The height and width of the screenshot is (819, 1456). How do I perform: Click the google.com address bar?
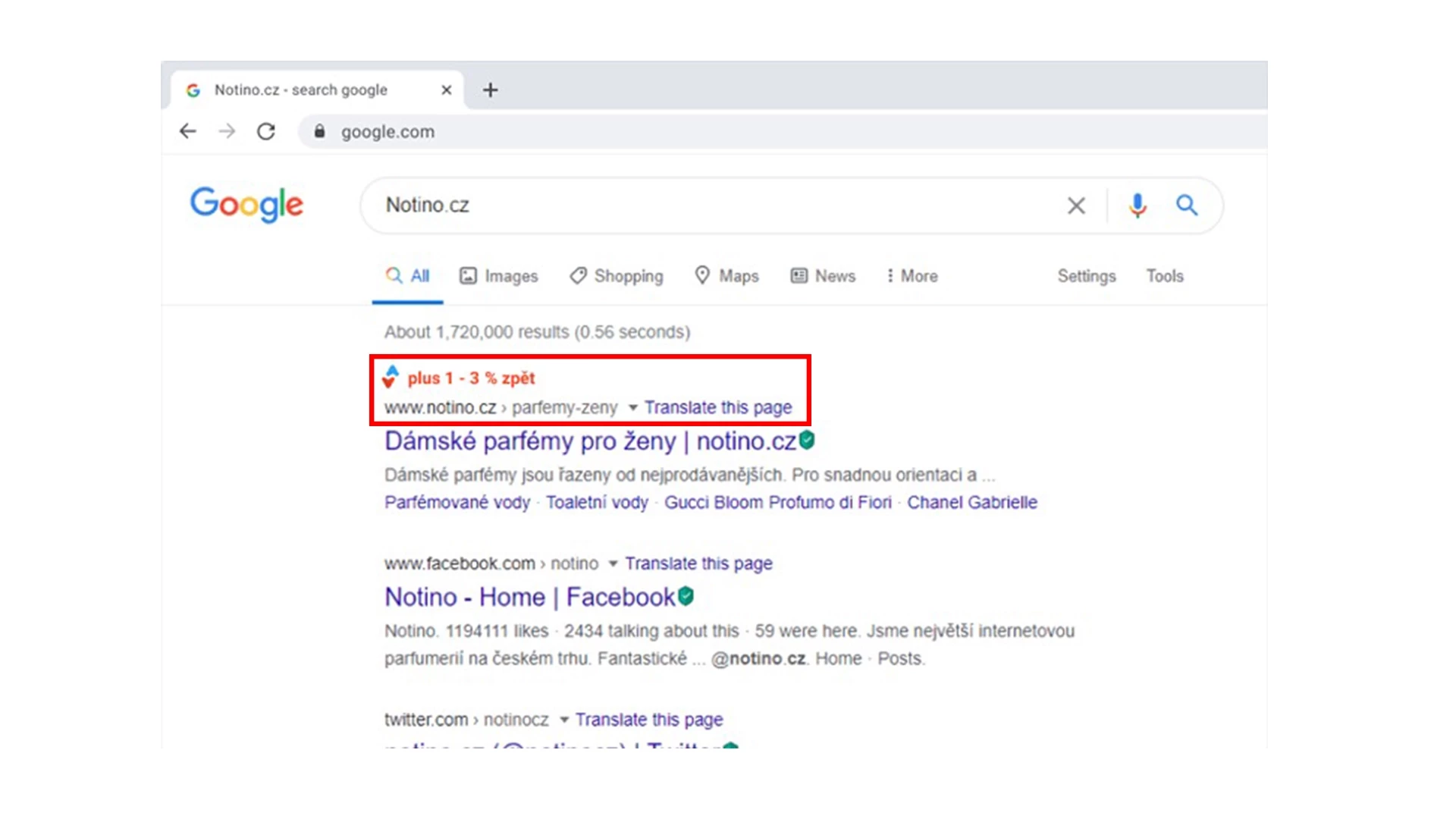pyautogui.click(x=781, y=131)
